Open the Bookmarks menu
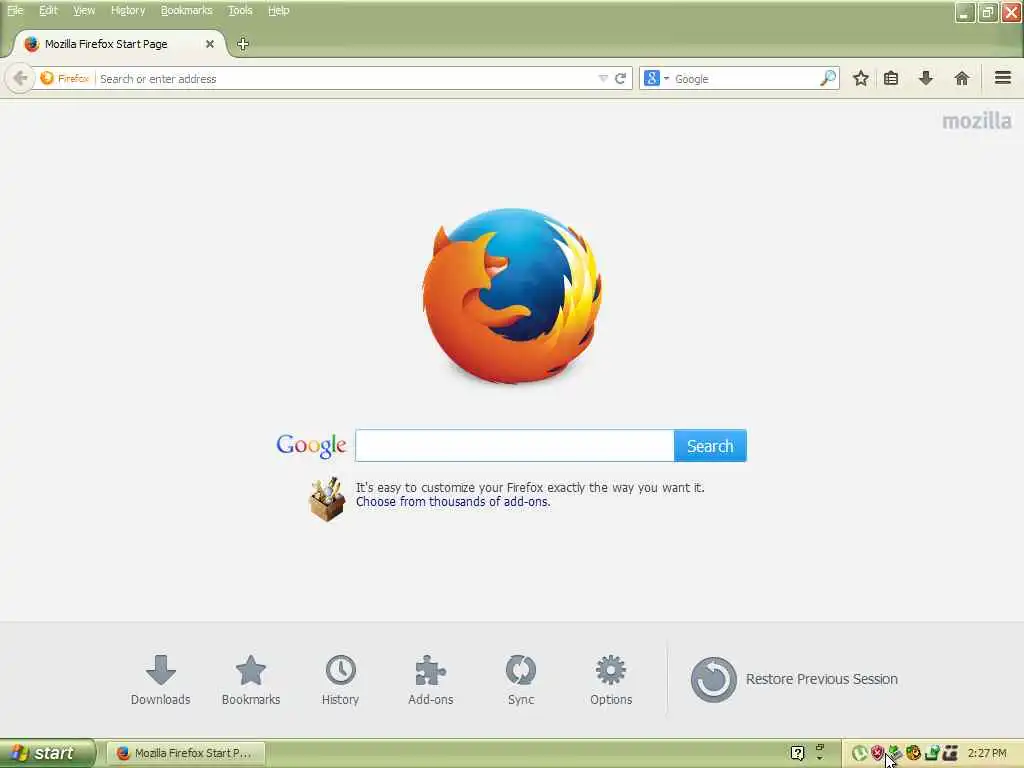 pos(186,10)
